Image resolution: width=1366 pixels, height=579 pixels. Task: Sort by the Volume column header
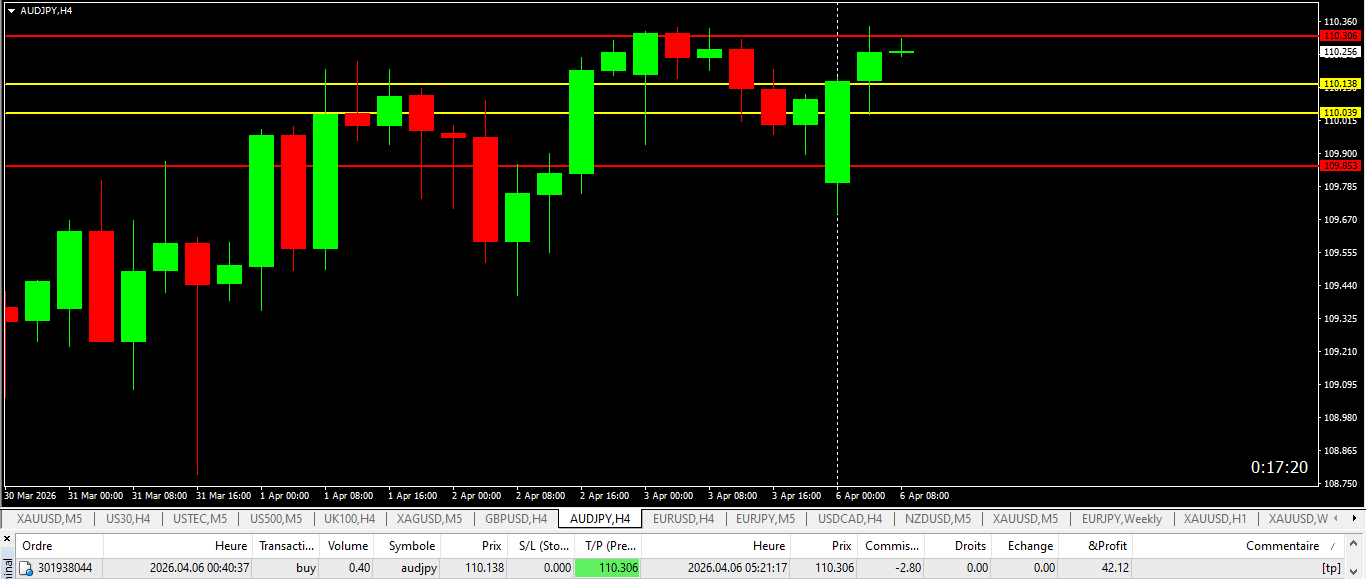pyautogui.click(x=348, y=546)
